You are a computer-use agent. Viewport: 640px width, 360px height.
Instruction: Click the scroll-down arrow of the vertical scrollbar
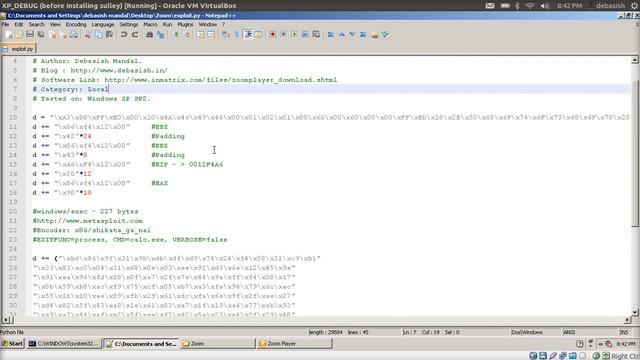tap(635, 312)
